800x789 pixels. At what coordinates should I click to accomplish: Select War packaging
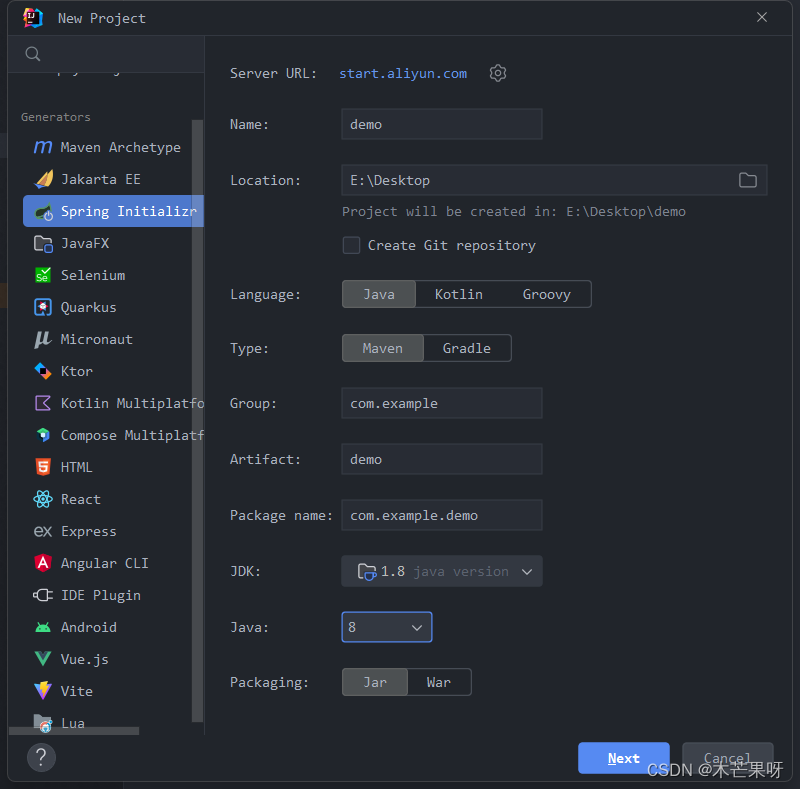click(x=439, y=682)
